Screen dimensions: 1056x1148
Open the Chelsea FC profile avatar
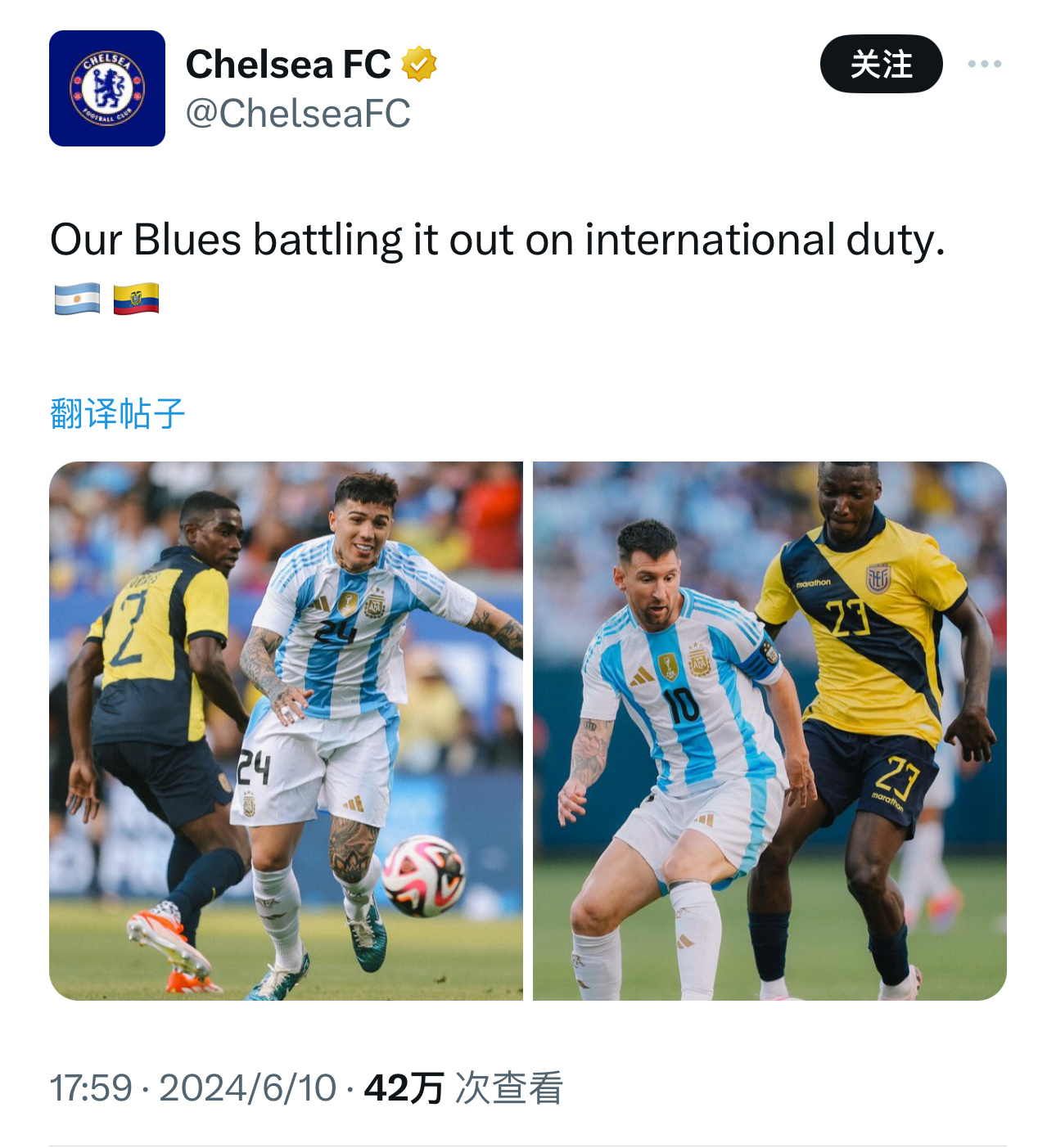coord(107,88)
